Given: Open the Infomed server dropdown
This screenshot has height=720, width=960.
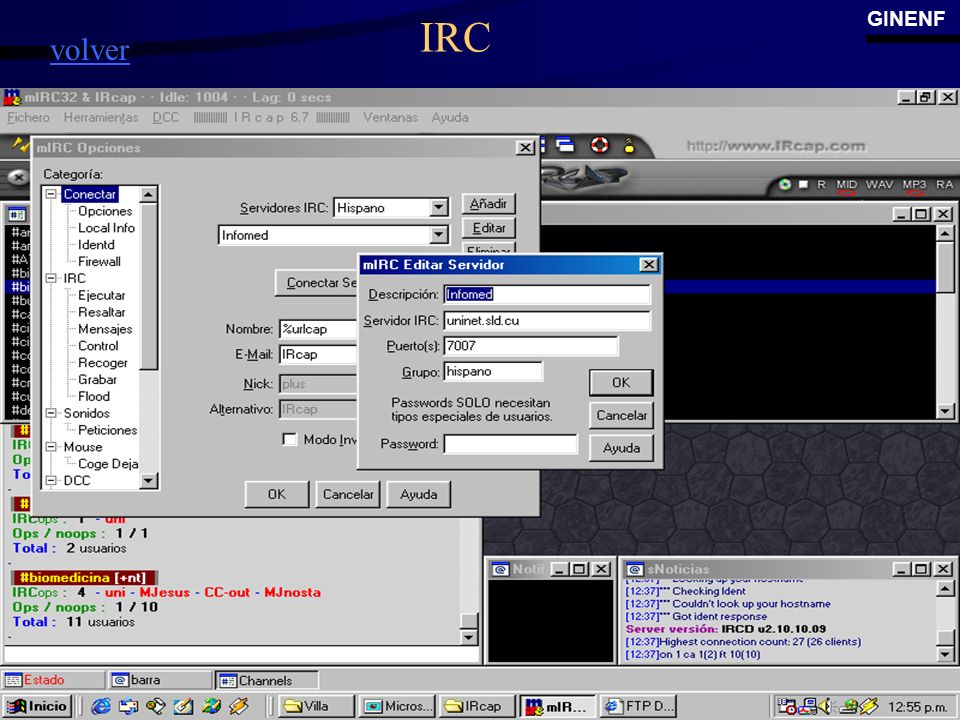Looking at the screenshot, I should click(438, 235).
